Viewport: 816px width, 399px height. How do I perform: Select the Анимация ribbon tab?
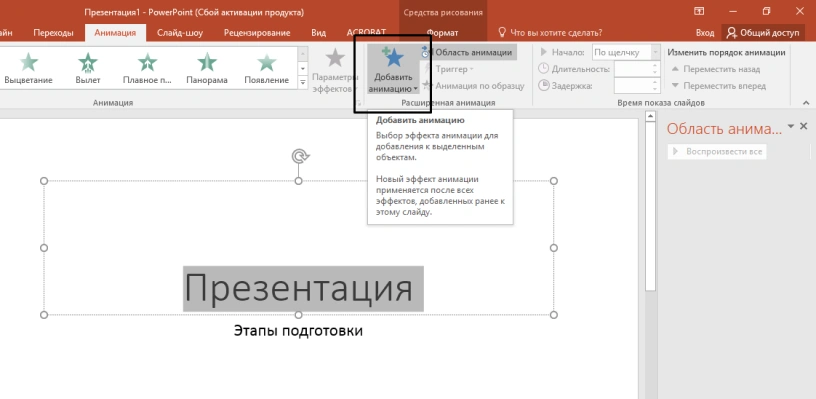click(x=115, y=33)
